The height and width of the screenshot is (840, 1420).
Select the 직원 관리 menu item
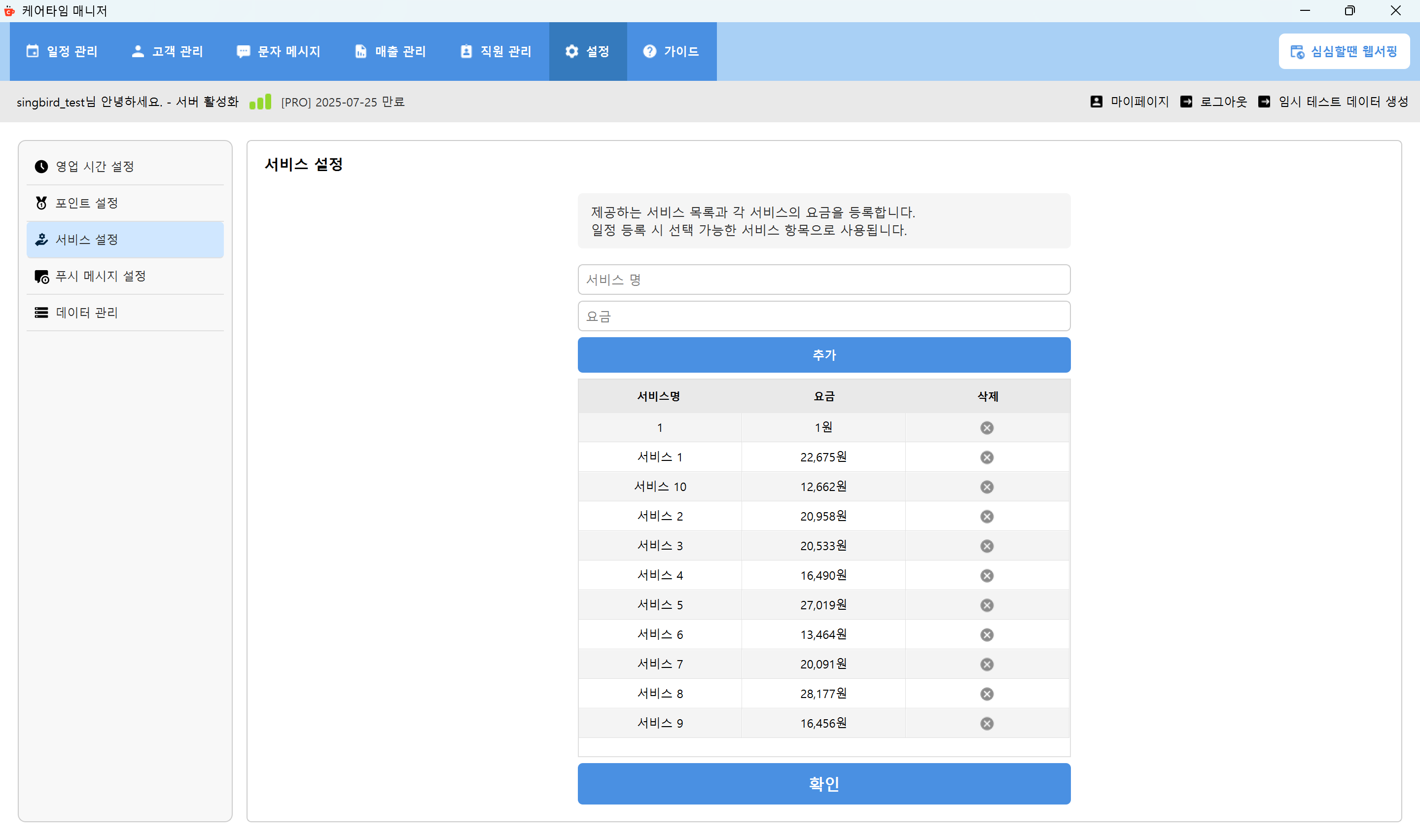click(495, 51)
